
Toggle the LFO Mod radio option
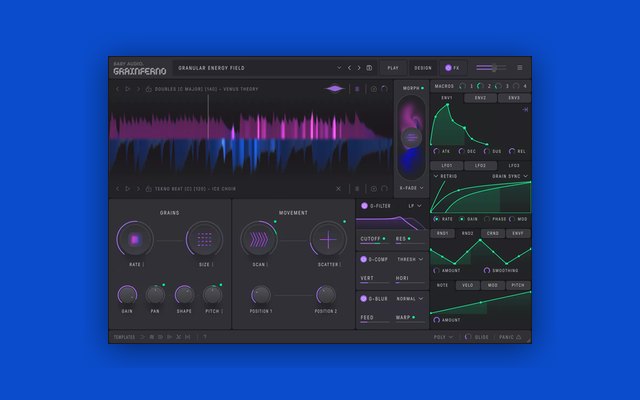tap(512, 219)
